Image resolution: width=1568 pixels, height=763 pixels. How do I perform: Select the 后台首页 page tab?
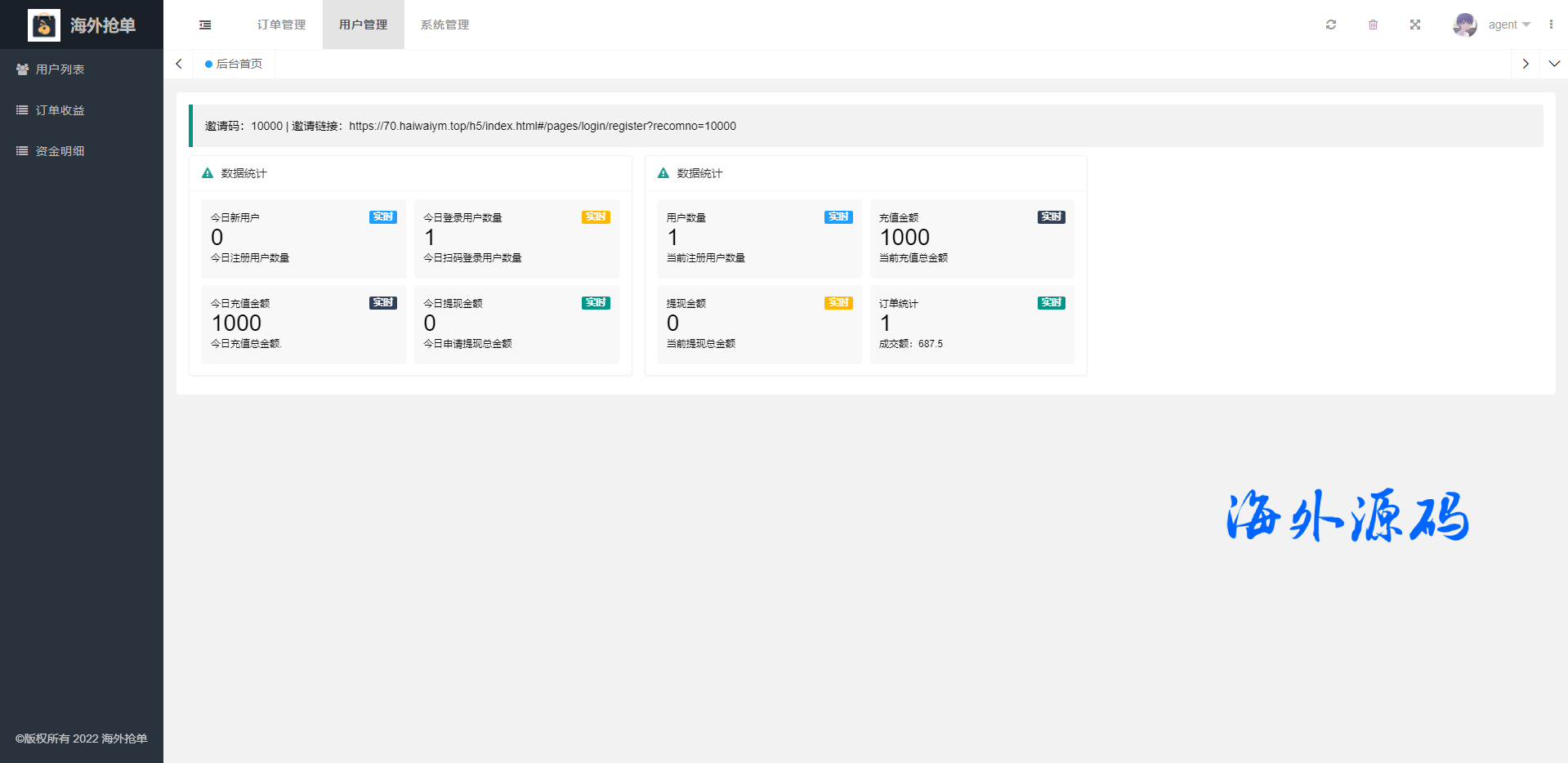239,64
